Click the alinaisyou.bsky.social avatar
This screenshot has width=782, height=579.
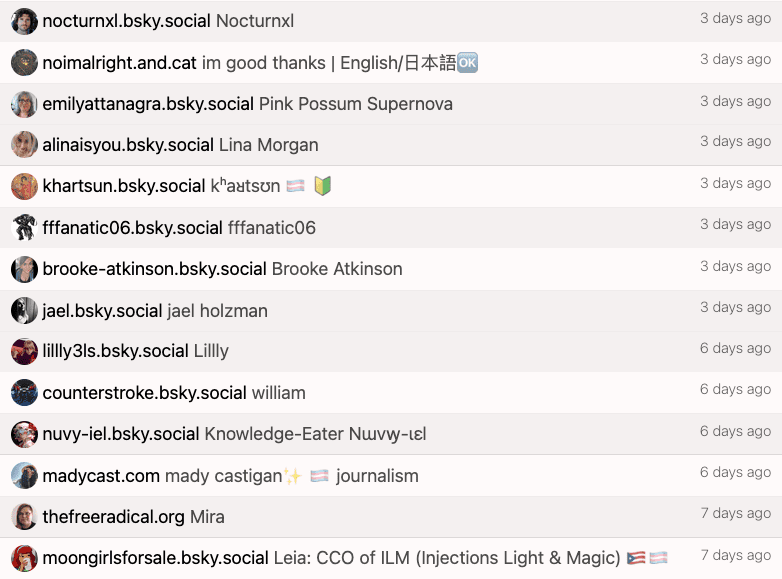click(24, 145)
